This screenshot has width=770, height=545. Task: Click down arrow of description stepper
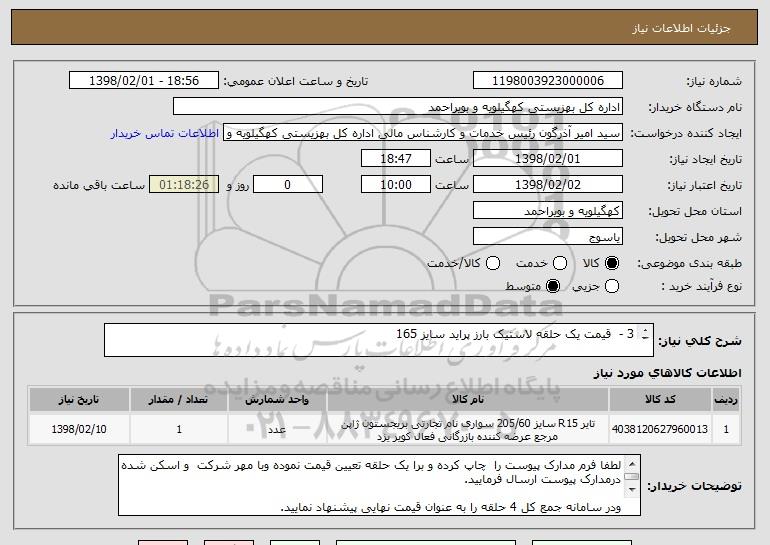[x=645, y=337]
